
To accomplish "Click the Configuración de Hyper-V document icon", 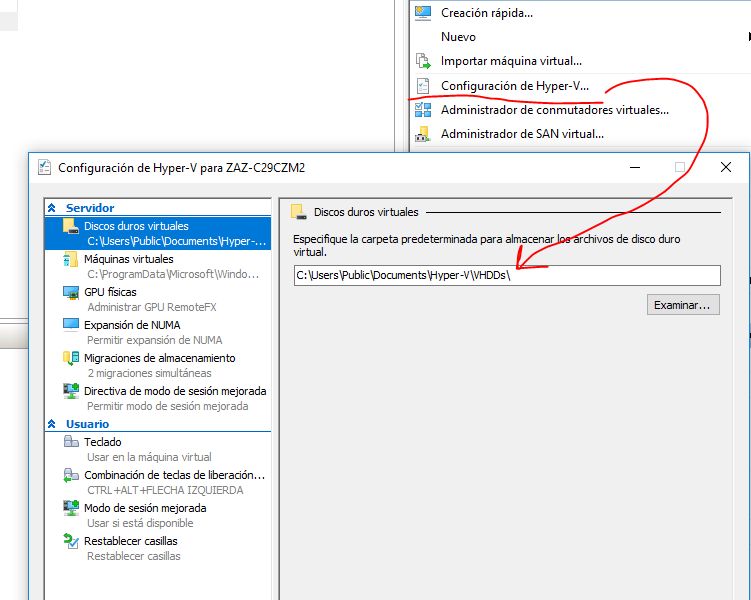I will 423,86.
